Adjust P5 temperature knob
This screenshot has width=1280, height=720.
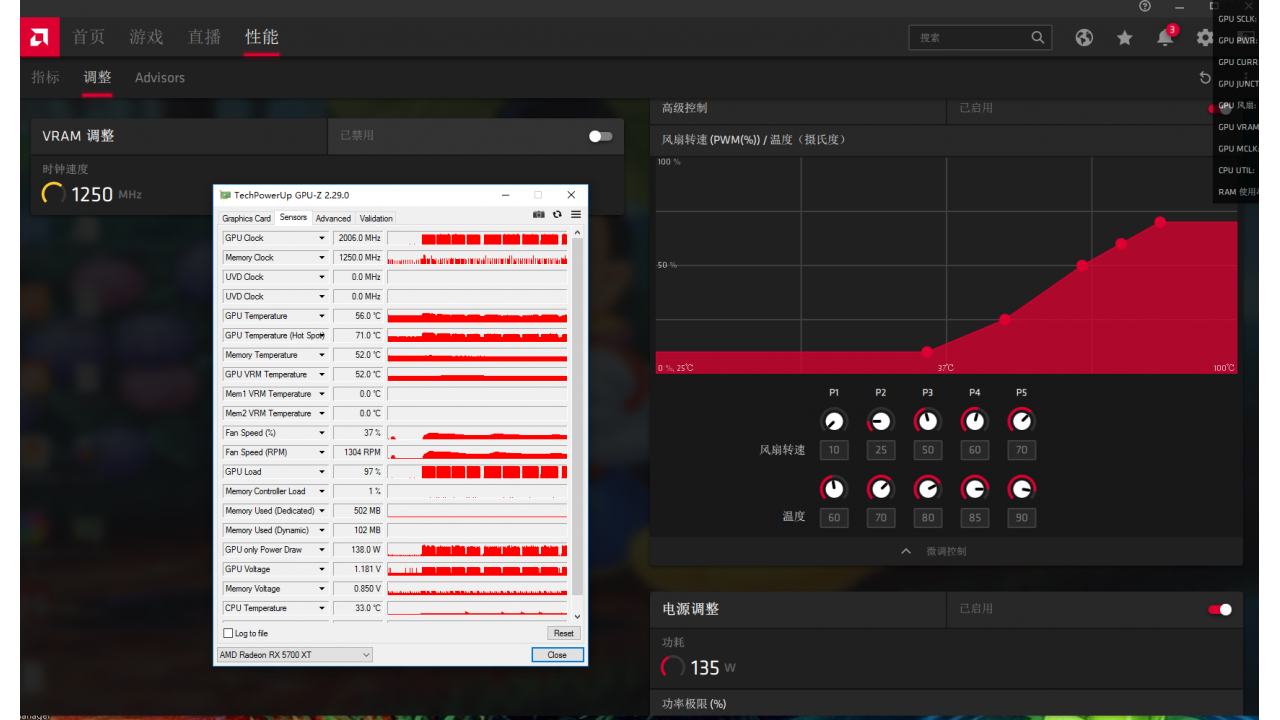[1022, 488]
